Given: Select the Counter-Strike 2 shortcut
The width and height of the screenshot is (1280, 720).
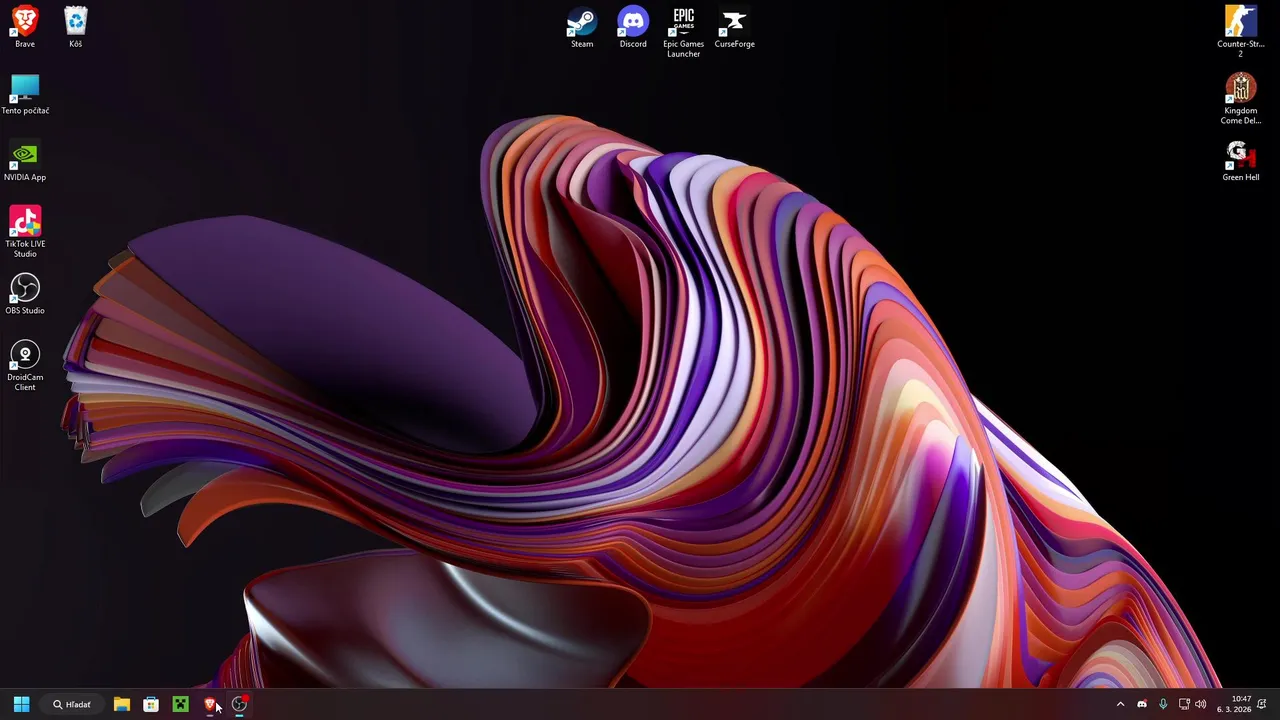Looking at the screenshot, I should pos(1241,32).
